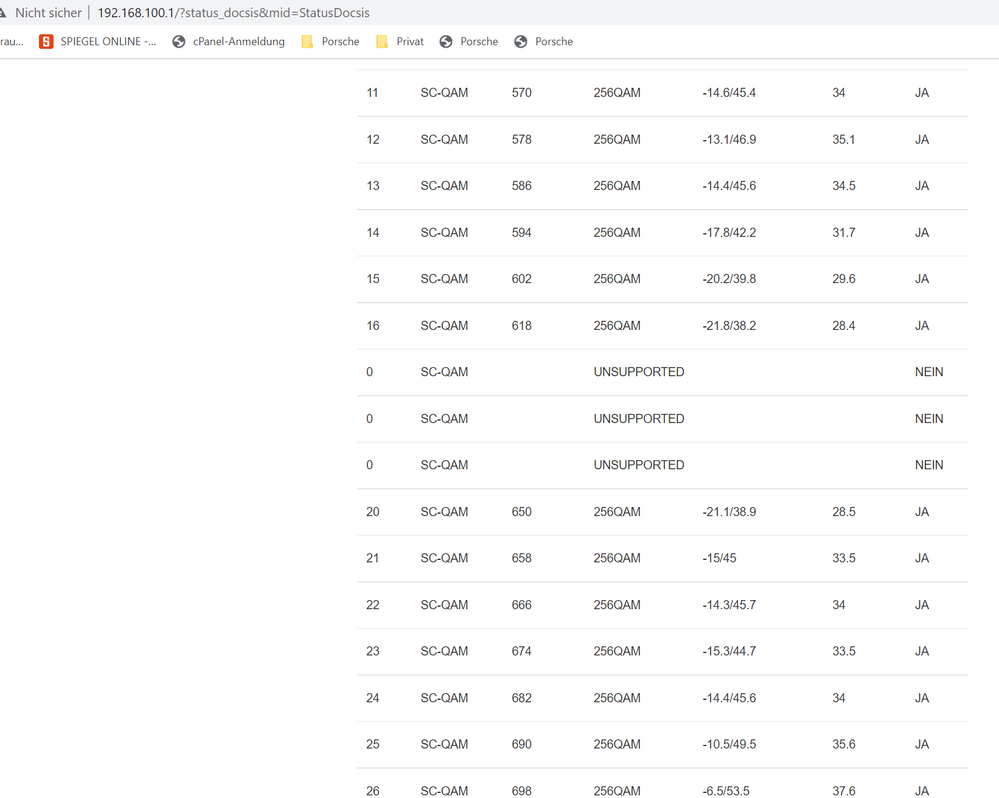Click channel number 22
Image resolution: width=999 pixels, height=798 pixels.
pos(373,604)
